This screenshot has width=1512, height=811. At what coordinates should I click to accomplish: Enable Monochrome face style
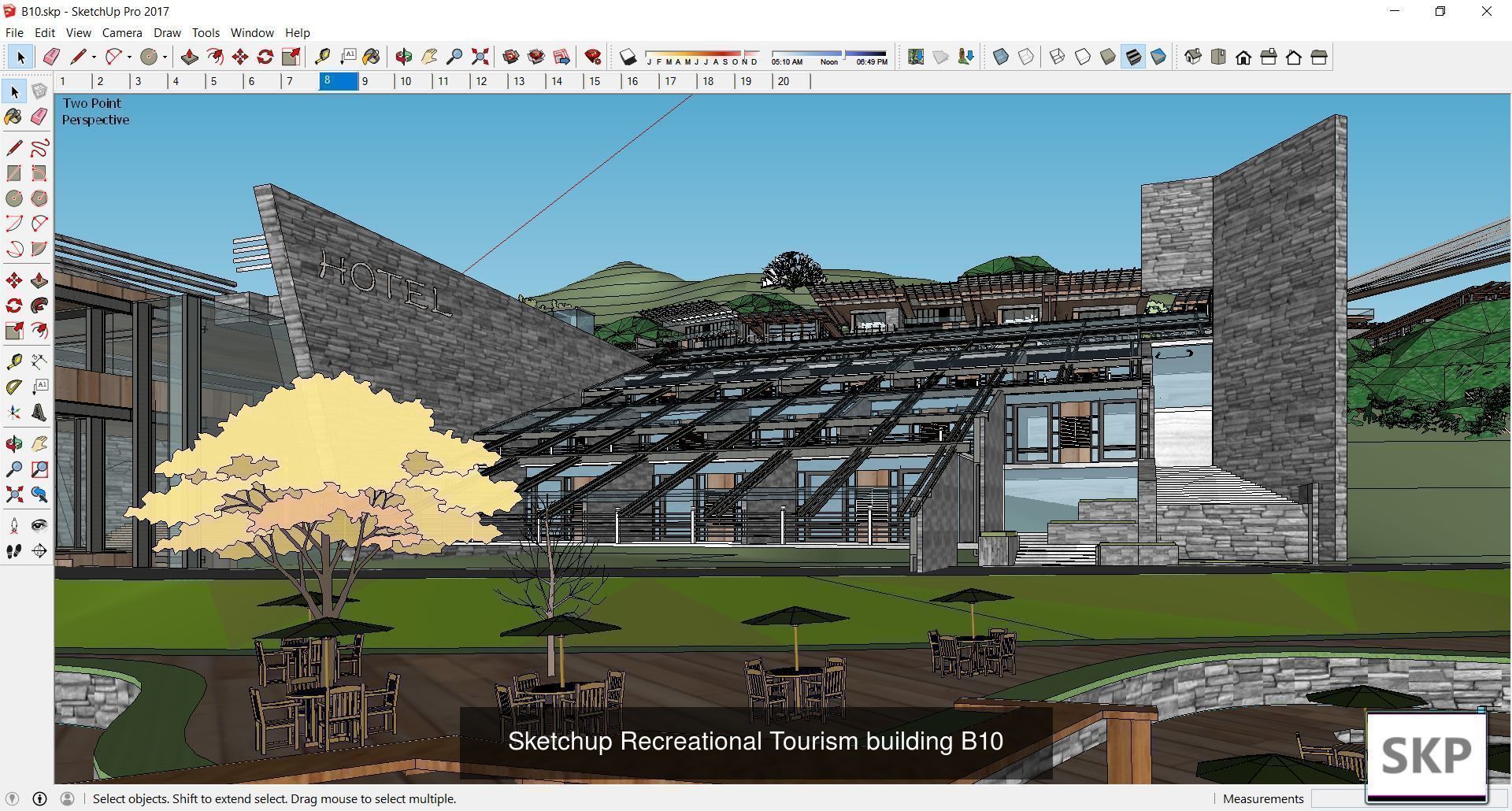tap(1158, 57)
